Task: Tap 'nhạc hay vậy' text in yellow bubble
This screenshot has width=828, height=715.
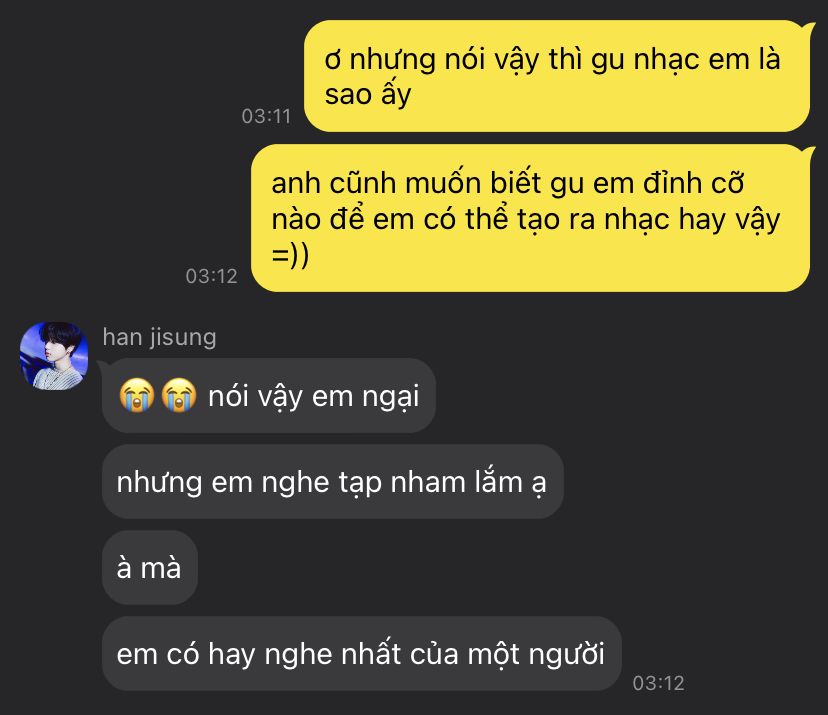Action: coord(692,220)
